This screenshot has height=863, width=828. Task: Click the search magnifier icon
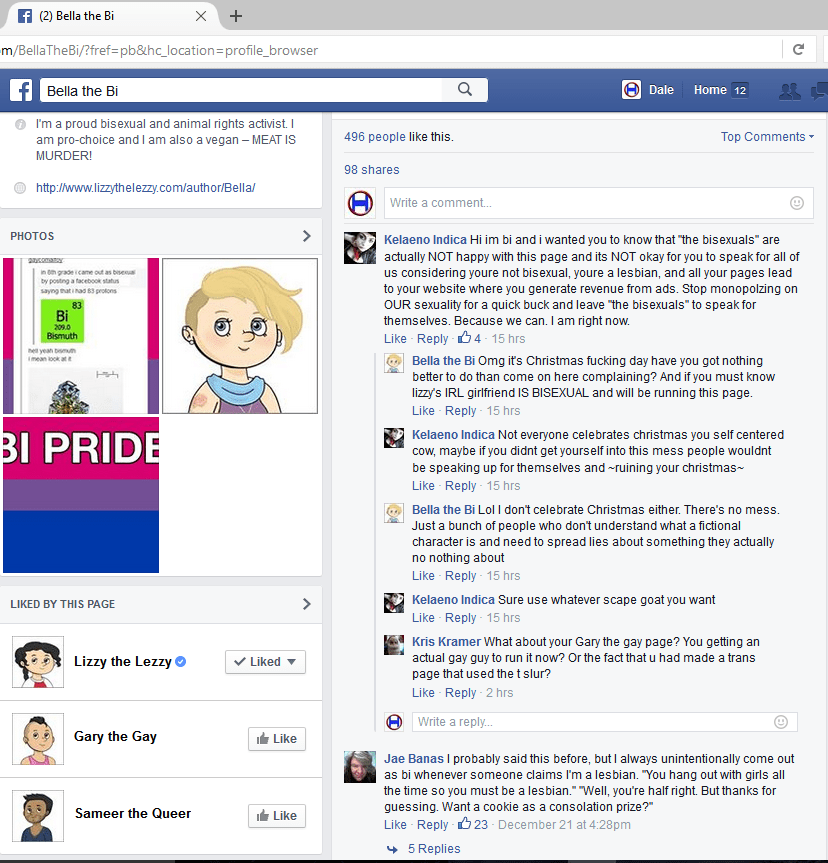click(464, 90)
